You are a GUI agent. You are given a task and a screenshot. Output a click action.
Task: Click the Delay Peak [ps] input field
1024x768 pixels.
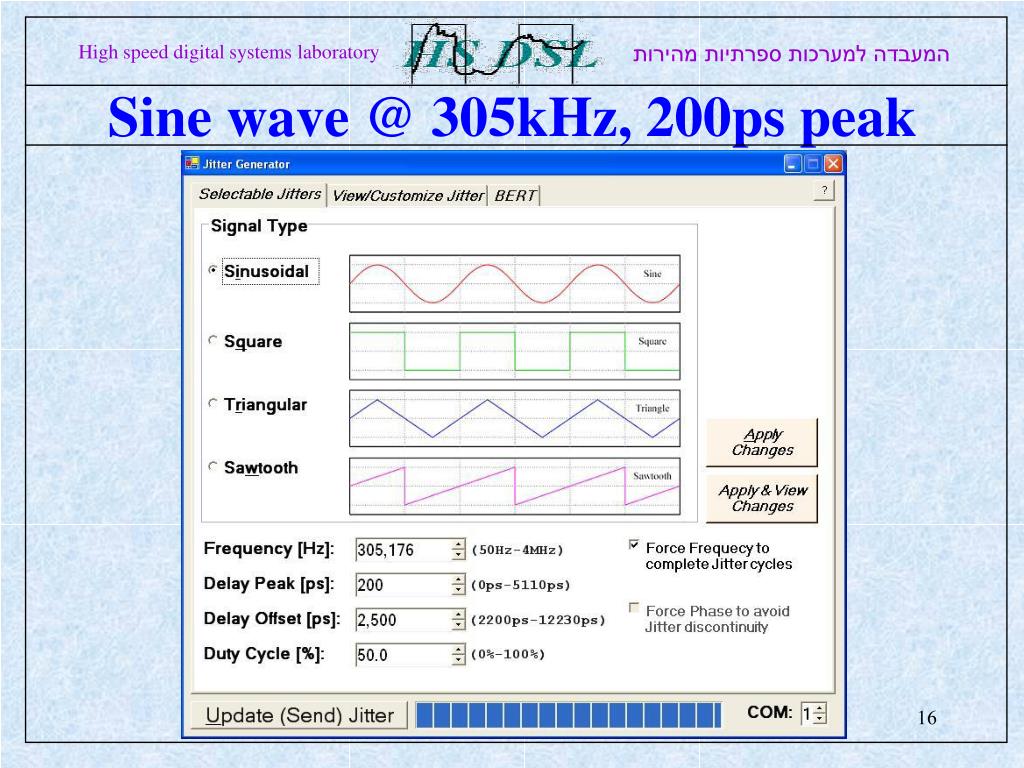point(403,584)
